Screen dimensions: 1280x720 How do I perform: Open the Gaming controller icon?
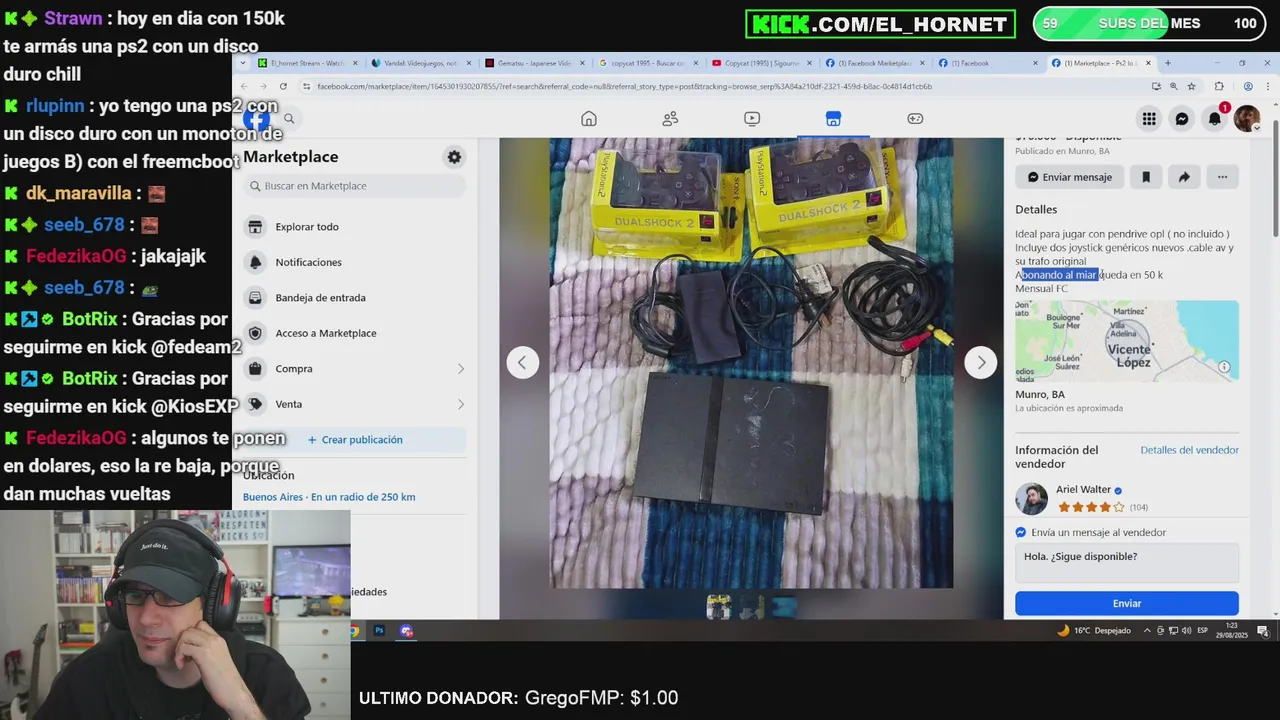(x=915, y=119)
